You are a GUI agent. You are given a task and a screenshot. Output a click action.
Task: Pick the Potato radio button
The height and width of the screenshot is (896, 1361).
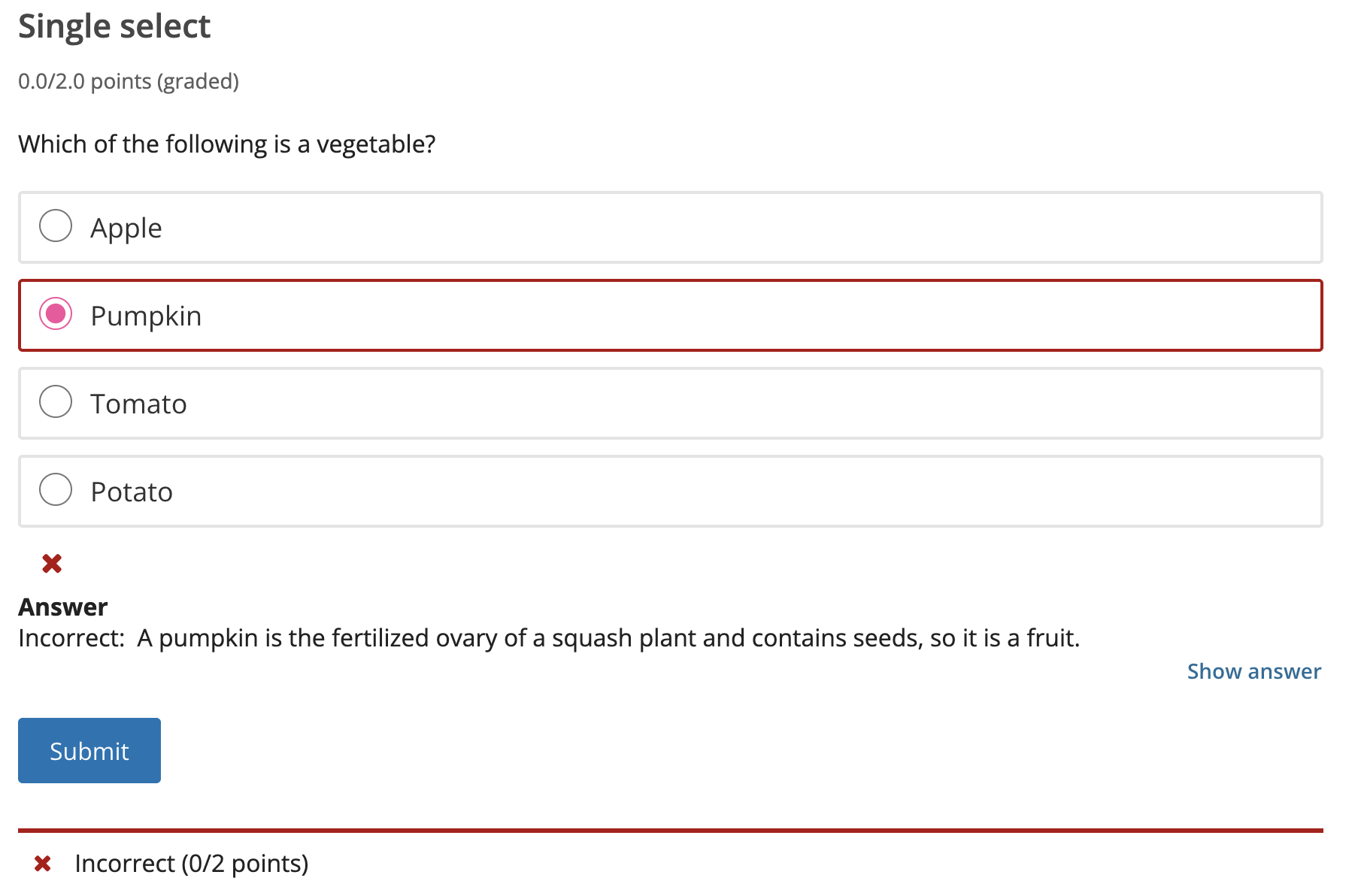pos(56,489)
